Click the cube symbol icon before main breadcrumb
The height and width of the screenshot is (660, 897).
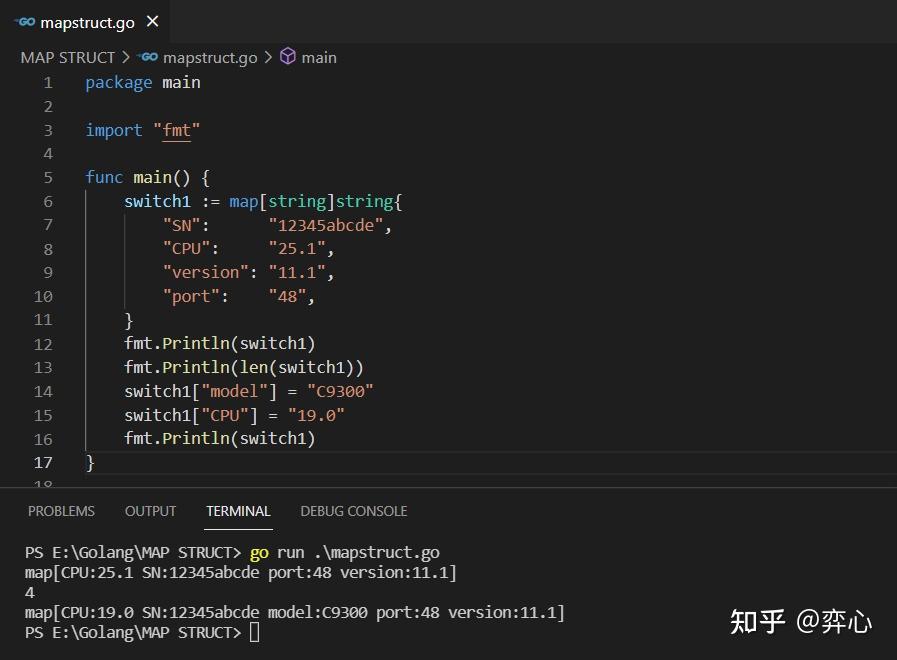289,57
